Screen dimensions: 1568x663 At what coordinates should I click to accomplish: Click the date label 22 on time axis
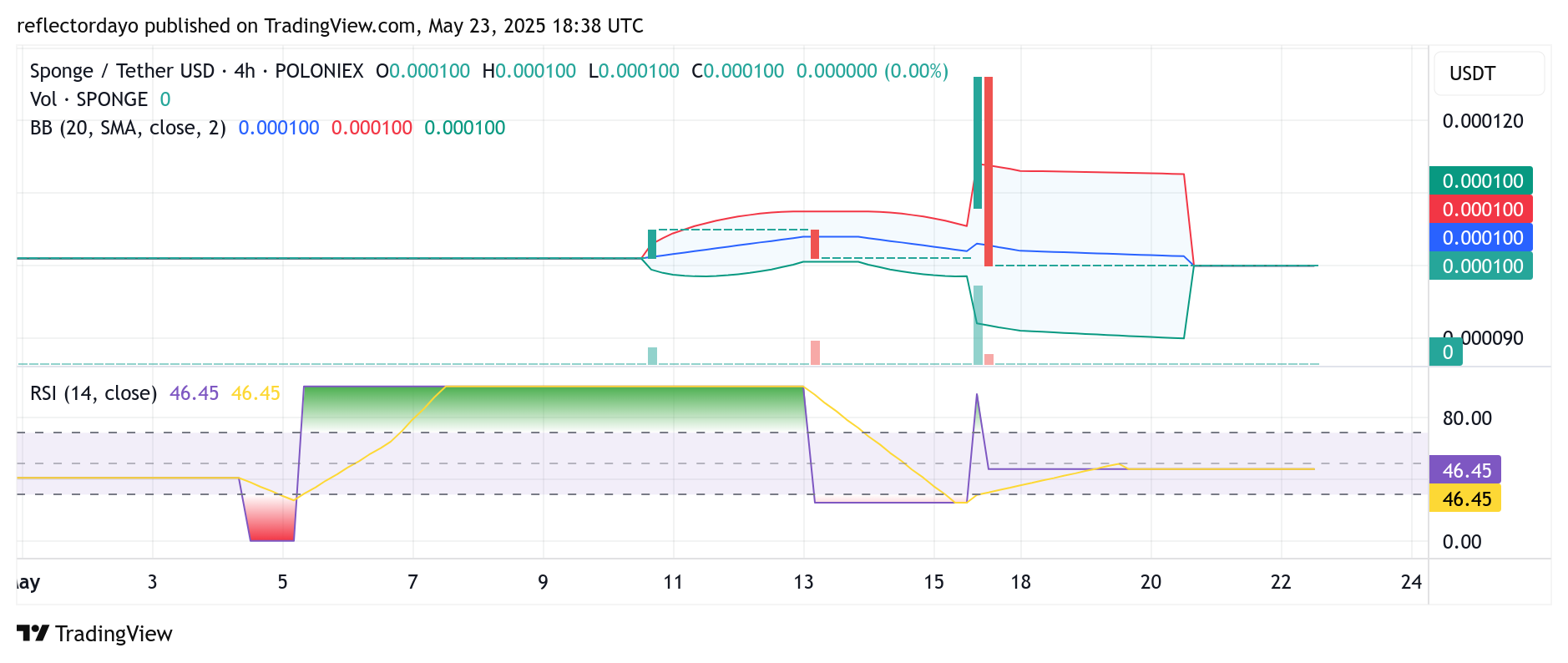1281,582
